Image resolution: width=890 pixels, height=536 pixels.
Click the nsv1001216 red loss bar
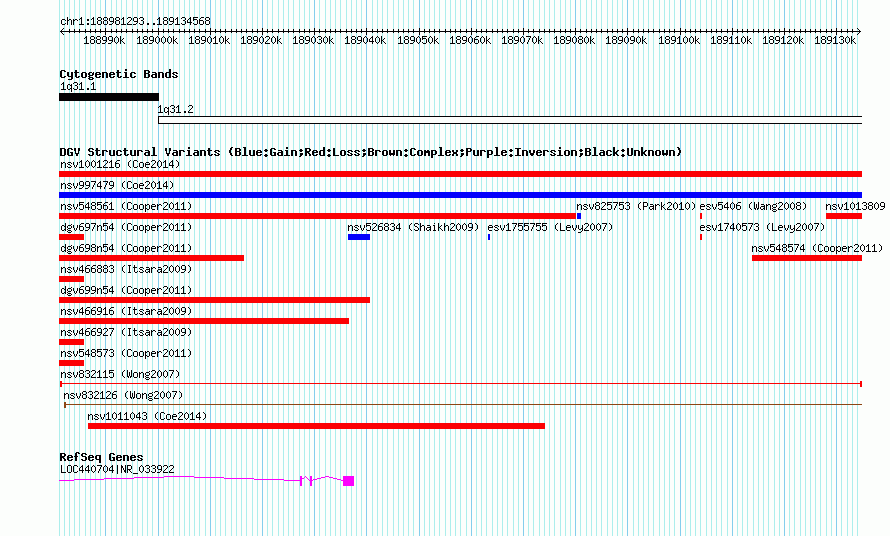460,174
